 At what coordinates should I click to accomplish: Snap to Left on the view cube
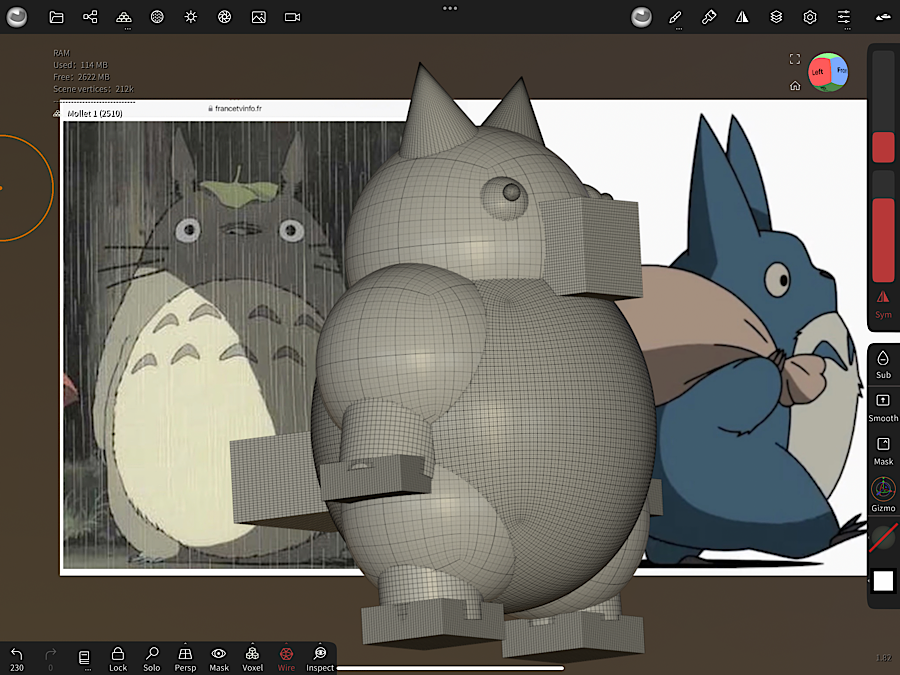[x=817, y=72]
